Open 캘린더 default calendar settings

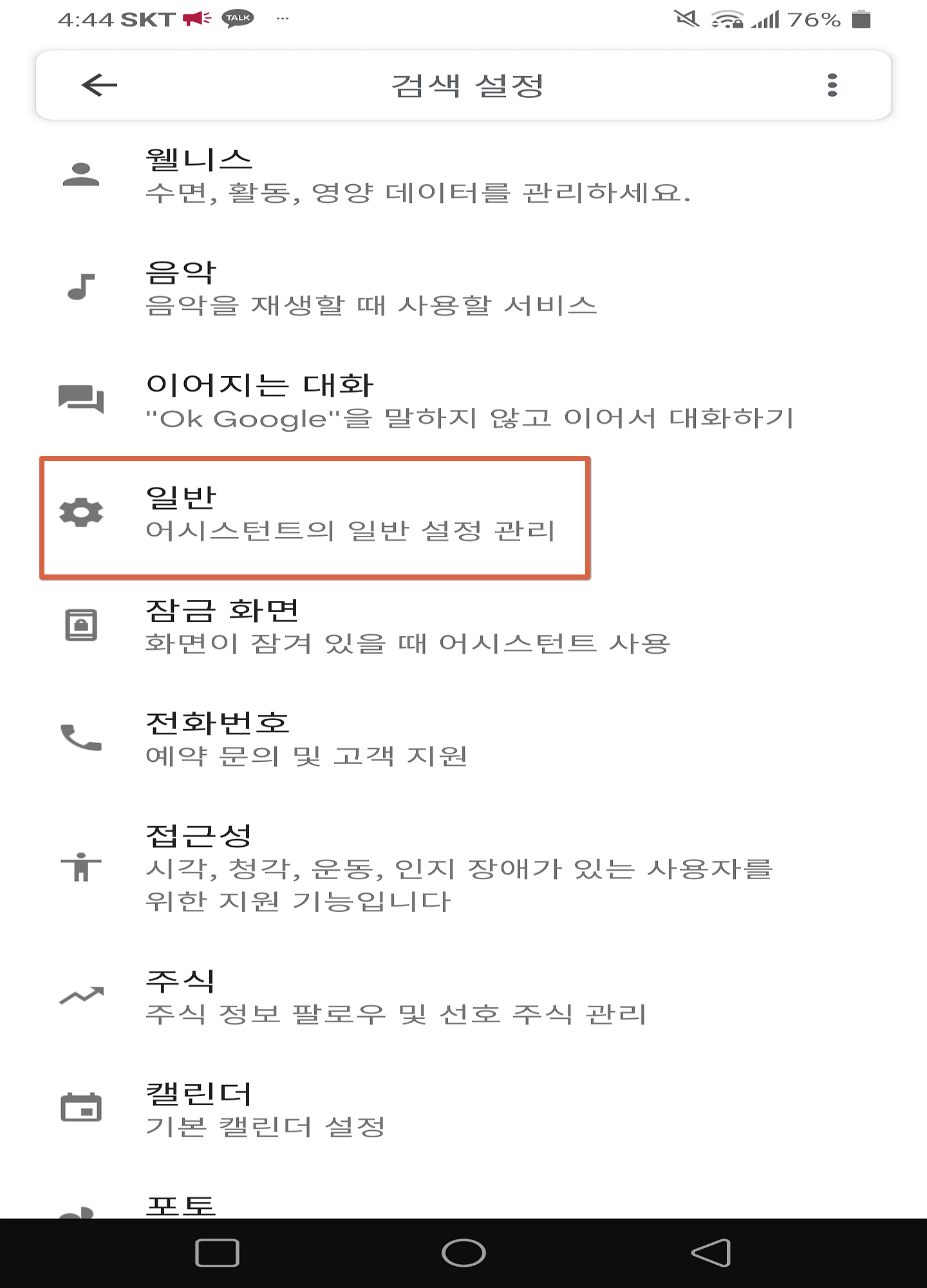[x=464, y=1109]
